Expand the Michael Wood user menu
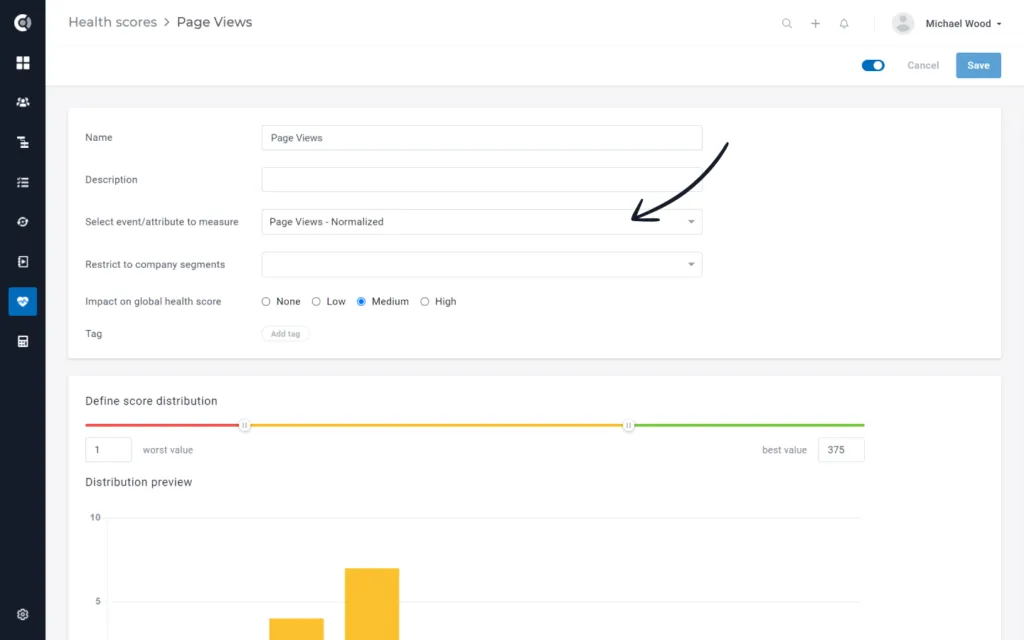The width and height of the screenshot is (1024, 640). click(963, 24)
